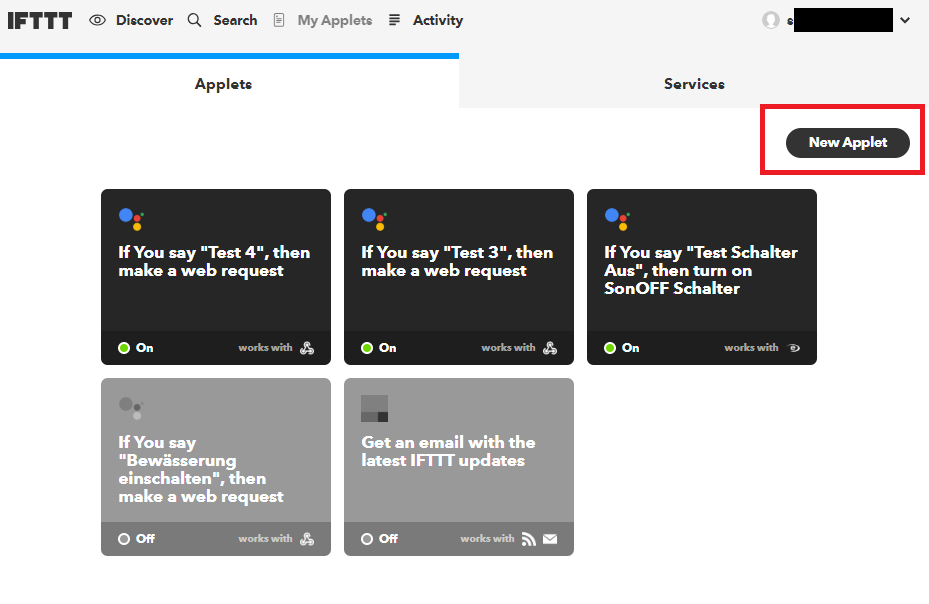Open the 'Test 3' web request applet
The width and height of the screenshot is (929, 604).
(457, 261)
